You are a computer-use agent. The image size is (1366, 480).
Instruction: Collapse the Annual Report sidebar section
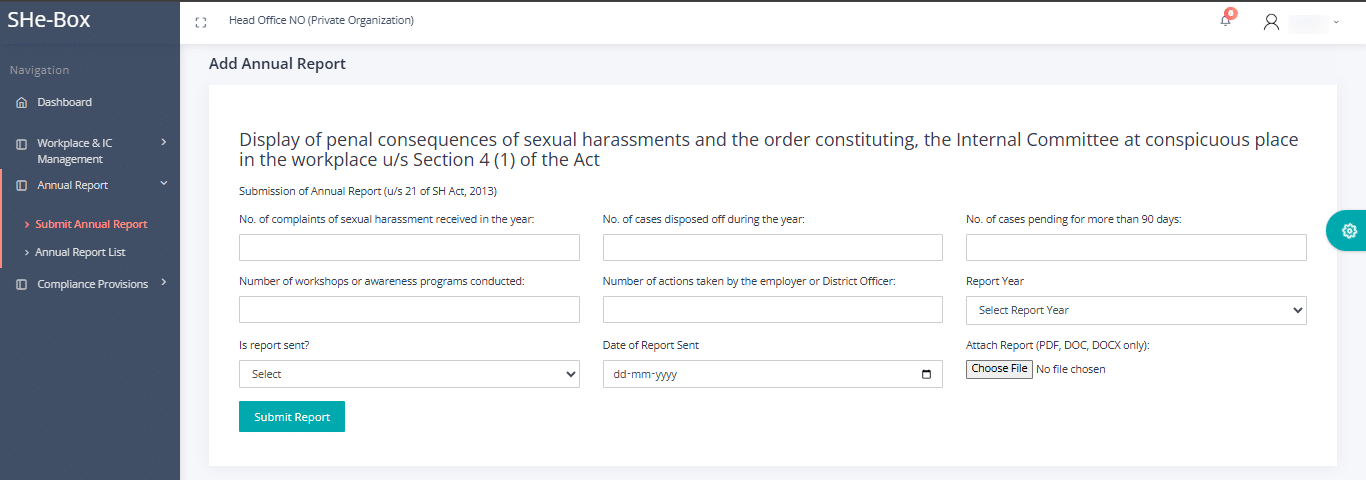[163, 184]
